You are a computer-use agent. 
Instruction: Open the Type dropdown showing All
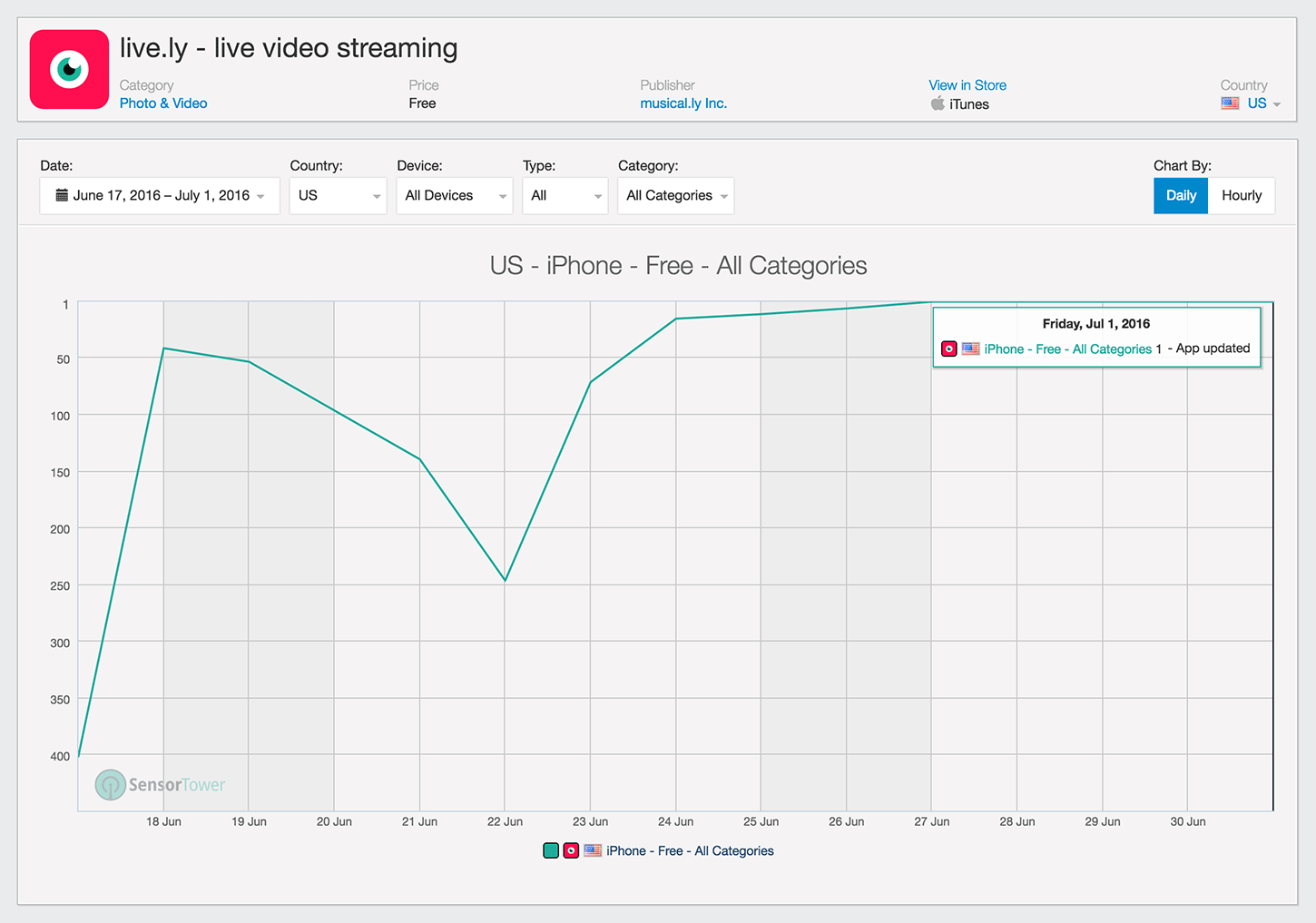coord(565,196)
